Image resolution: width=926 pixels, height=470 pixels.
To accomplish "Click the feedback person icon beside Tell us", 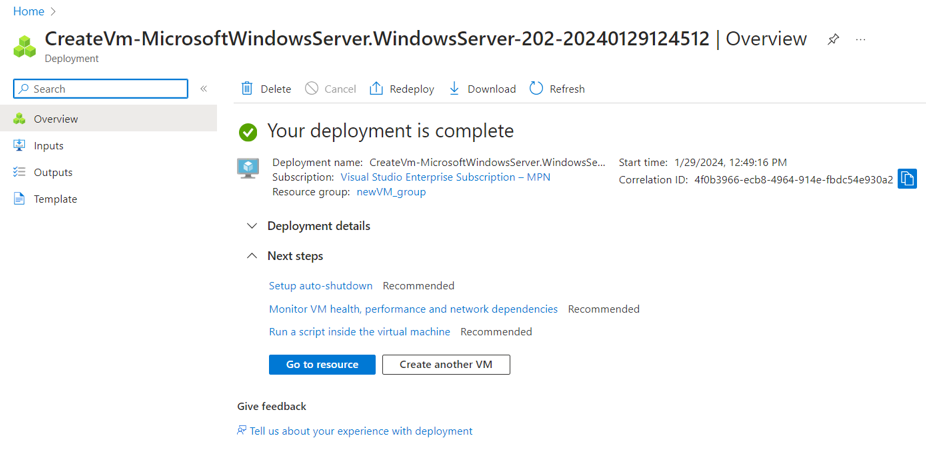I will point(242,430).
